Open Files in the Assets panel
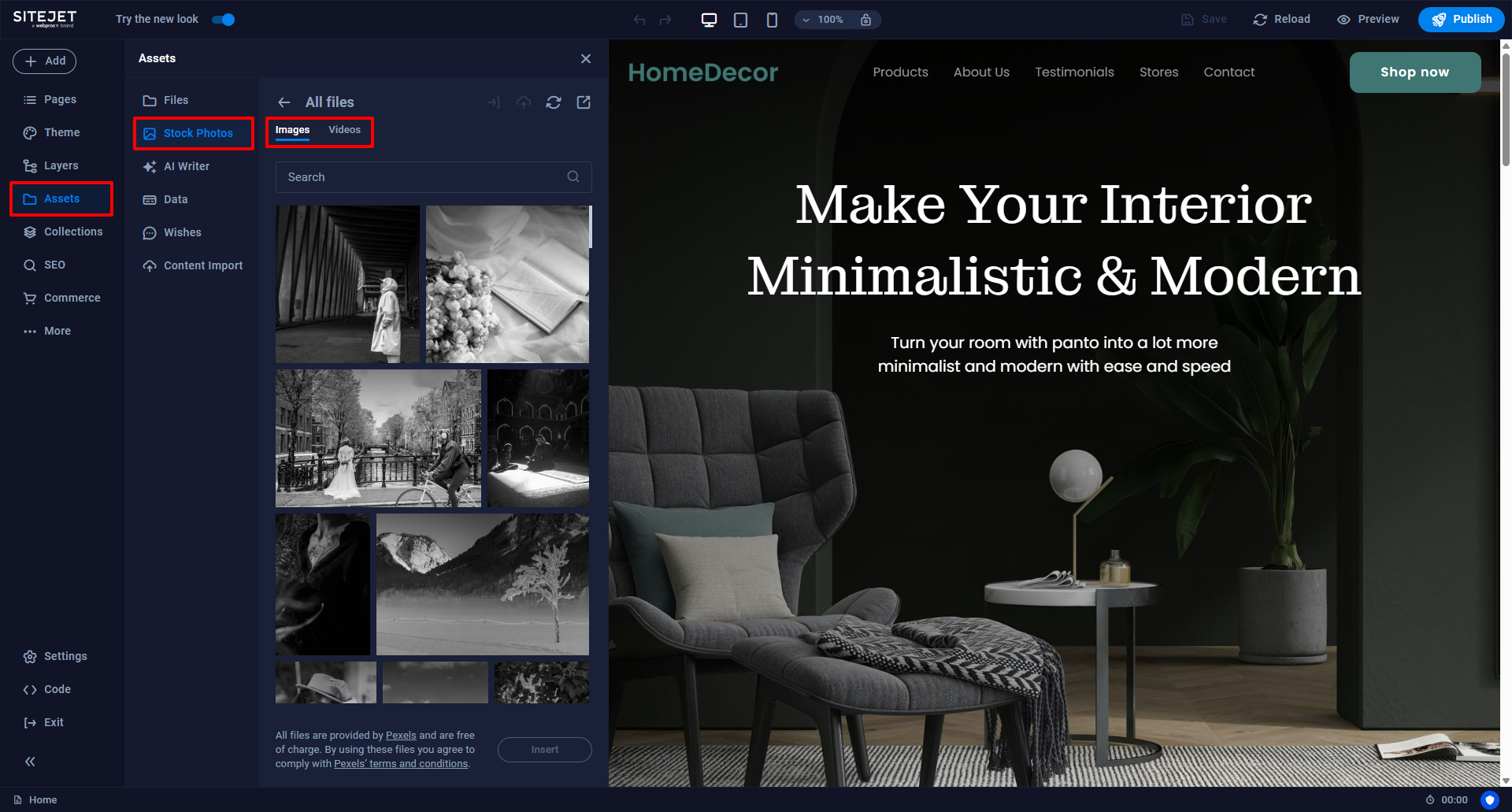Screen dimensions: 1512x812 tap(165, 100)
